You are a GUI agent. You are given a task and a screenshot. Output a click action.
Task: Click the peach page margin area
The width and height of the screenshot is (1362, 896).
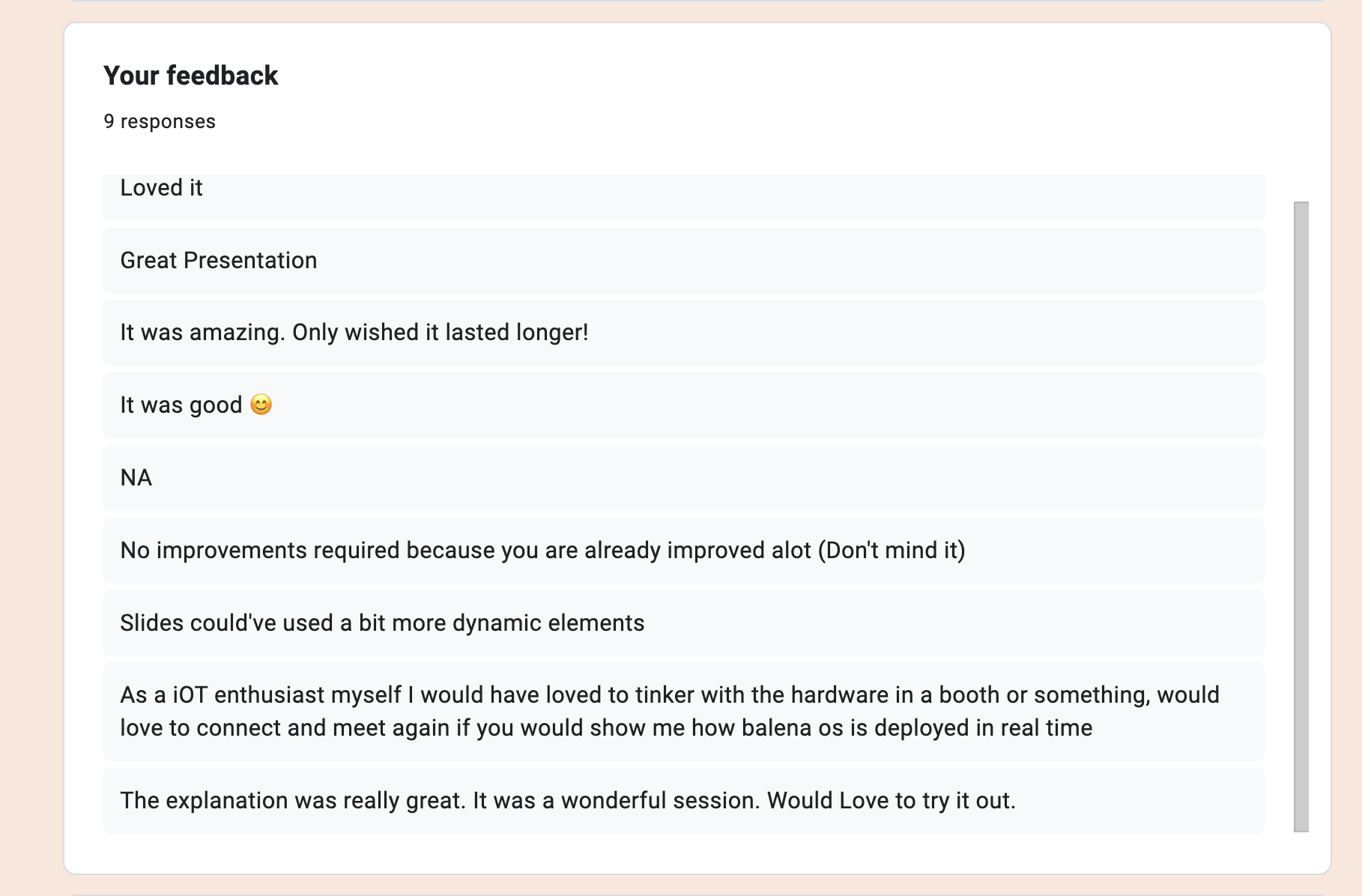[30, 449]
